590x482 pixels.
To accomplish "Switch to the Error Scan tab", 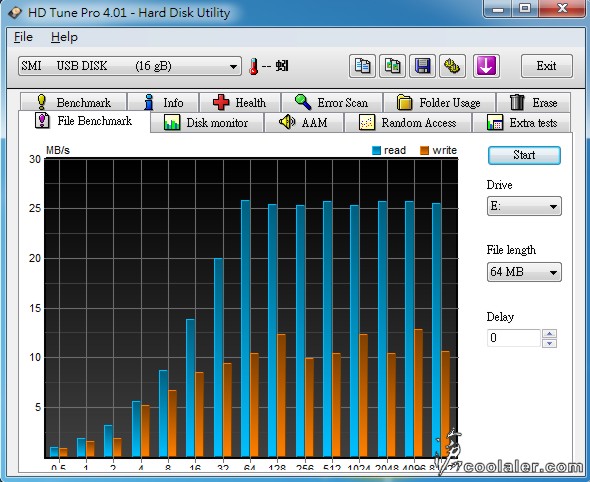I will coord(332,102).
